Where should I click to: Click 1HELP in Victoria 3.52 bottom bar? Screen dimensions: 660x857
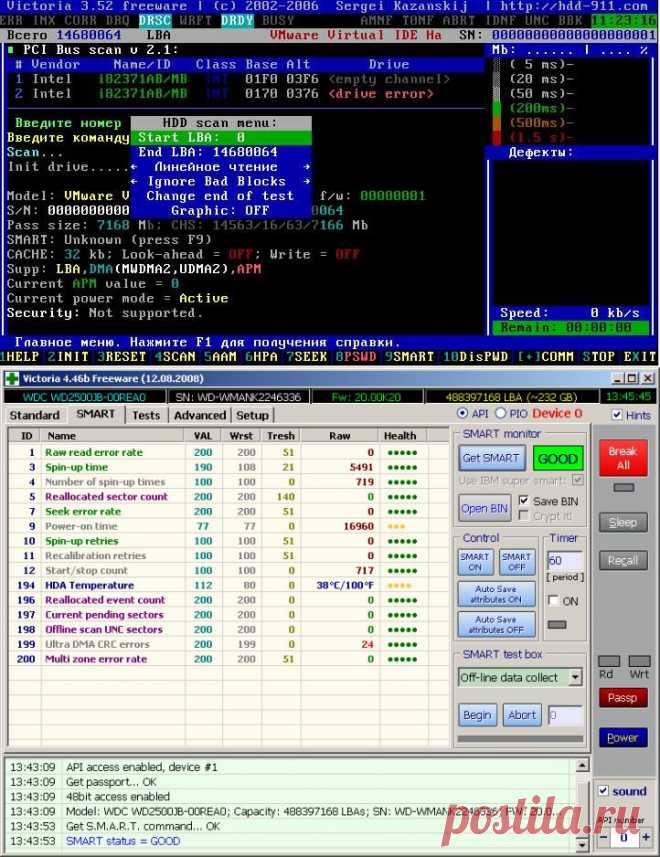tap(20, 357)
